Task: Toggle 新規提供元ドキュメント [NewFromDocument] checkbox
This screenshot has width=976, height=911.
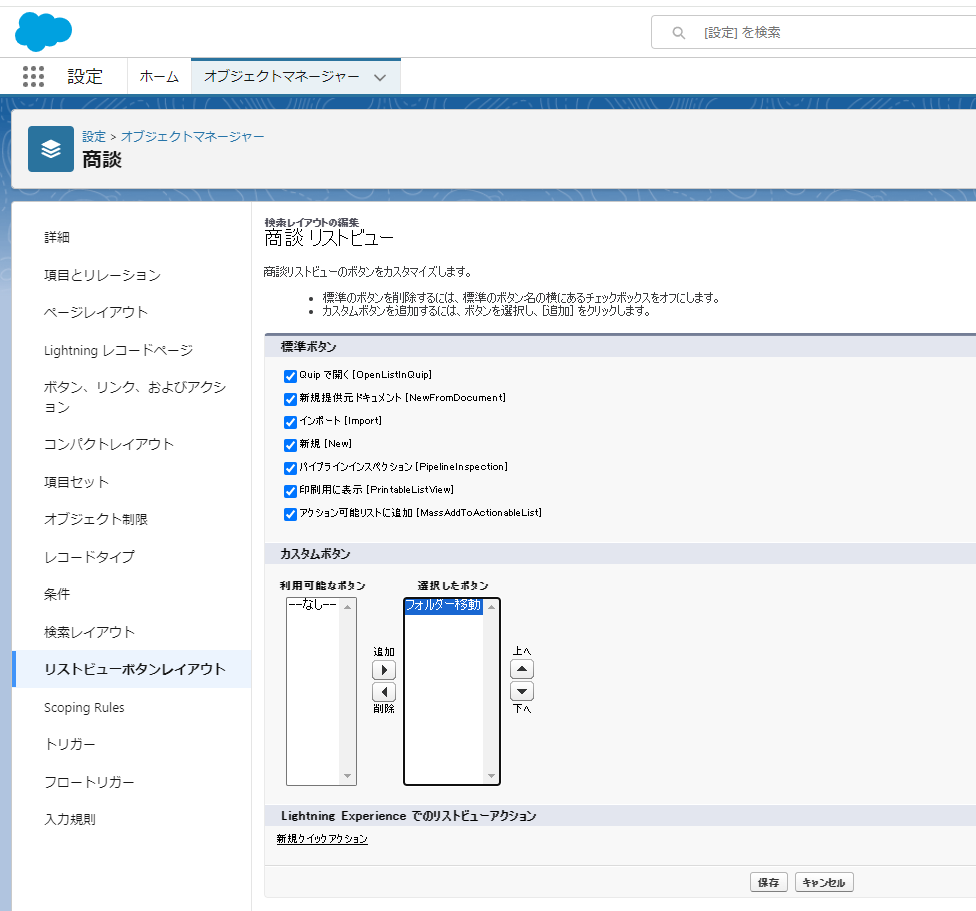Action: pos(290,399)
